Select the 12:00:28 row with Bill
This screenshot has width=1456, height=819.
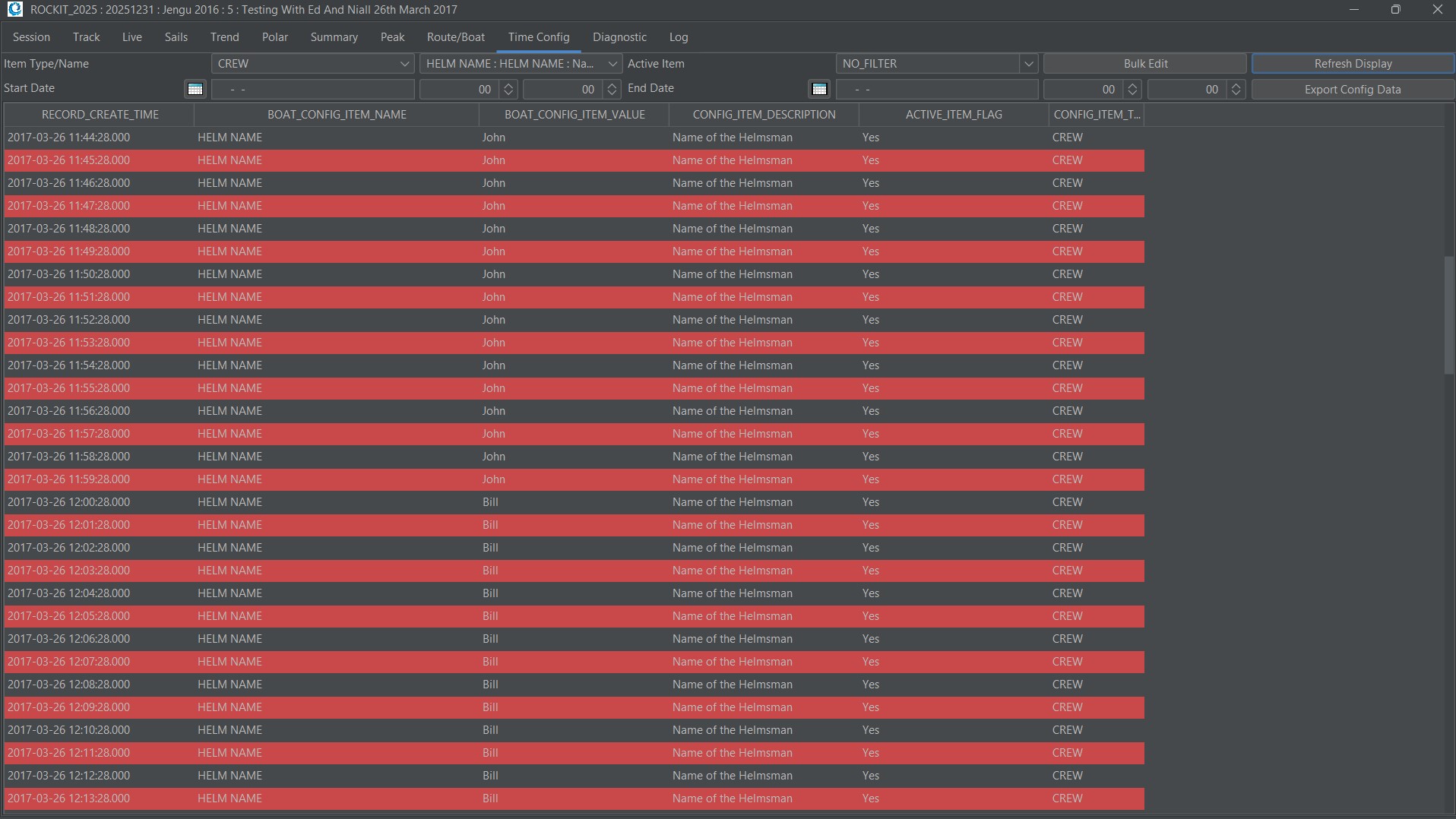[489, 502]
